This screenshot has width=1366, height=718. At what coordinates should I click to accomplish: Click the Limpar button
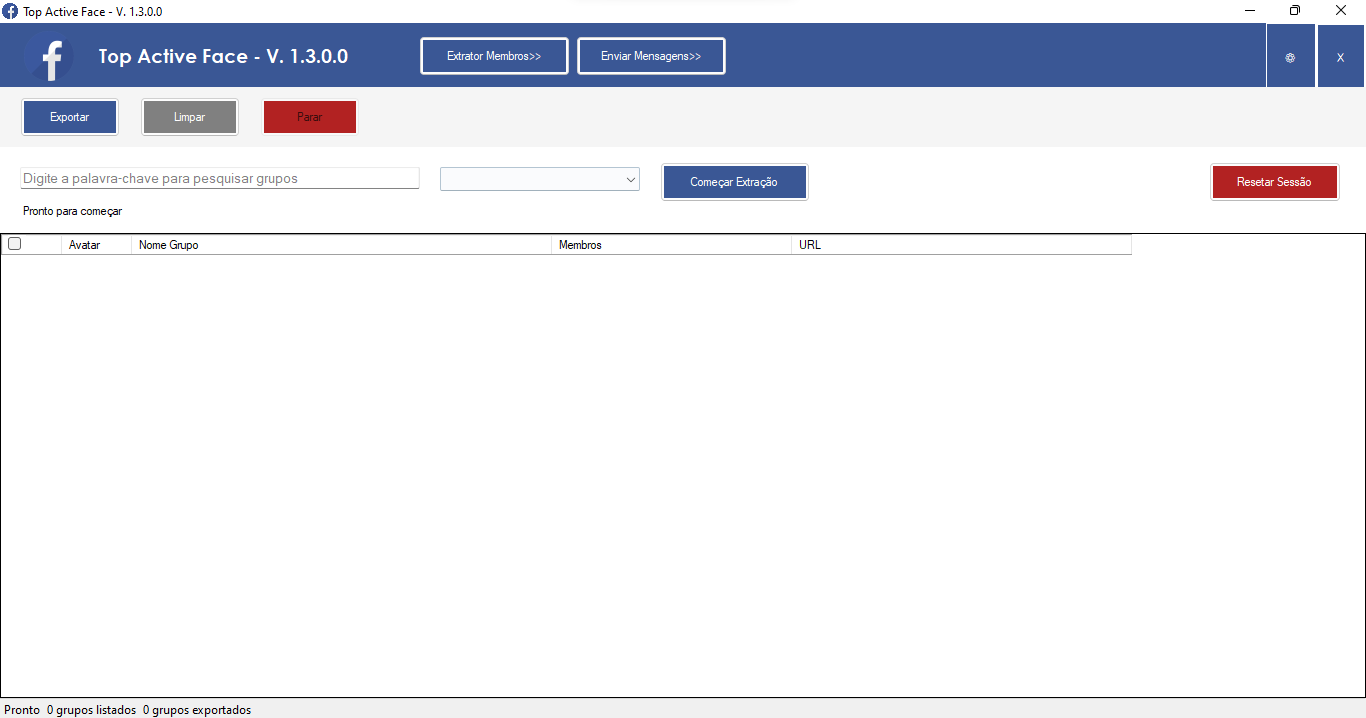[x=190, y=117]
